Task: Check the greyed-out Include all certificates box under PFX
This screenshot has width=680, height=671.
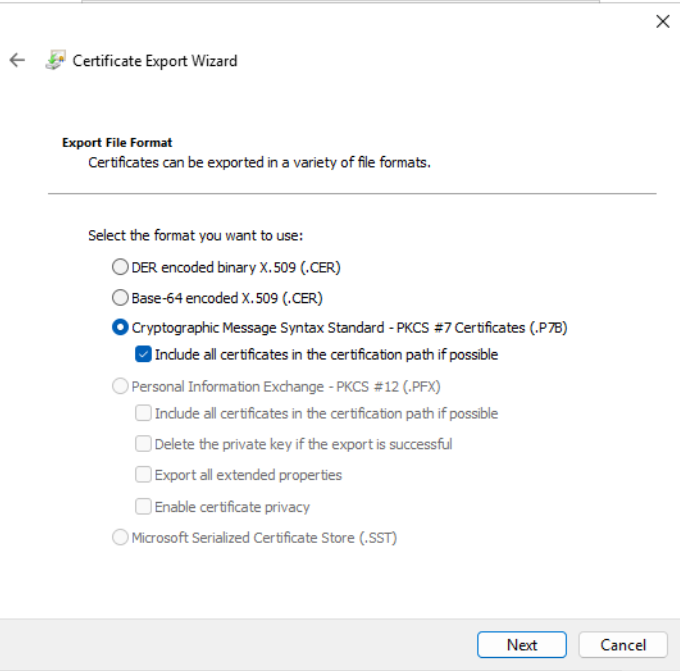Action: coord(144,413)
